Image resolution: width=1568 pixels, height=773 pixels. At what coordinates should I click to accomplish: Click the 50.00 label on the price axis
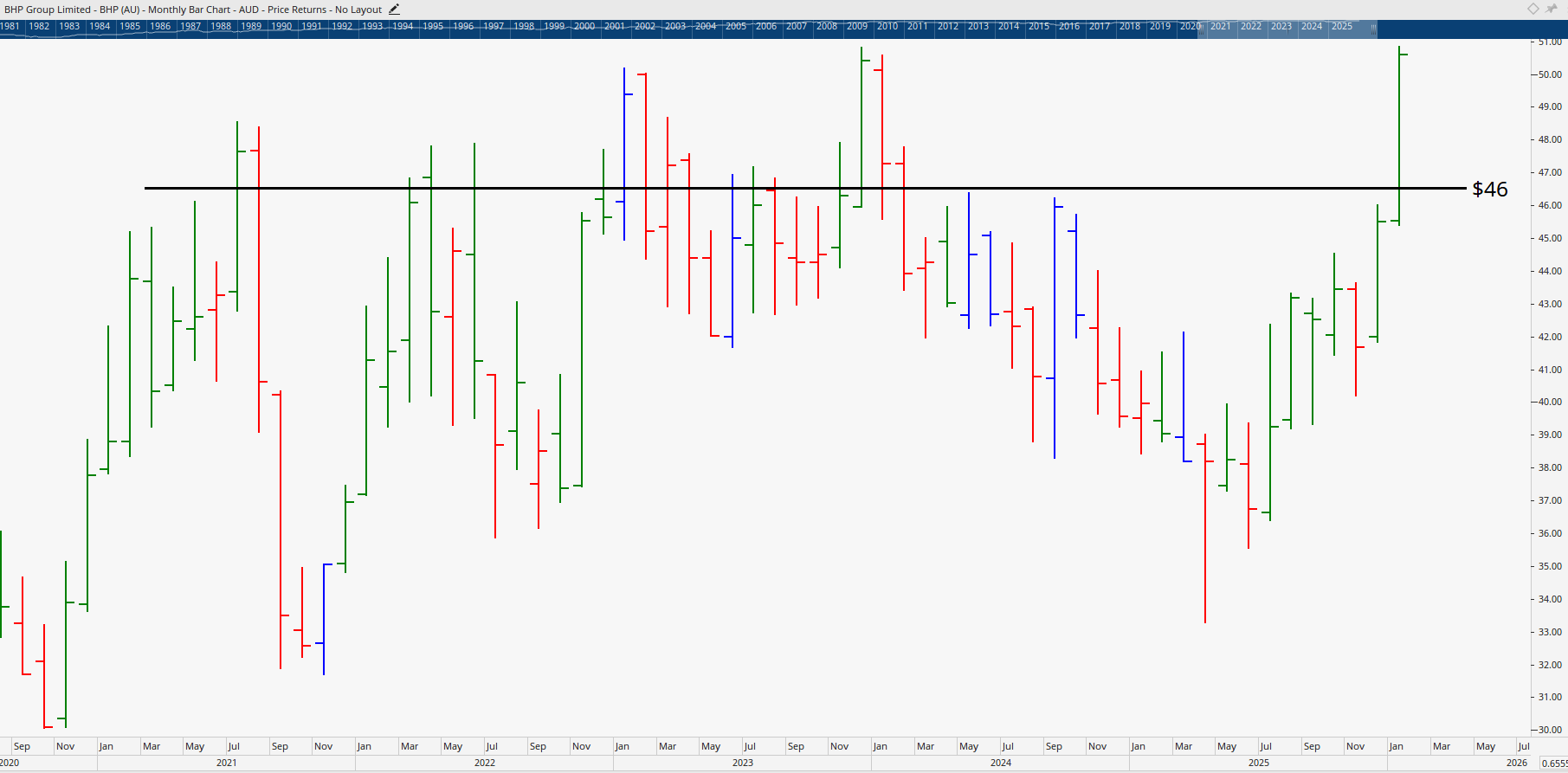[1550, 74]
